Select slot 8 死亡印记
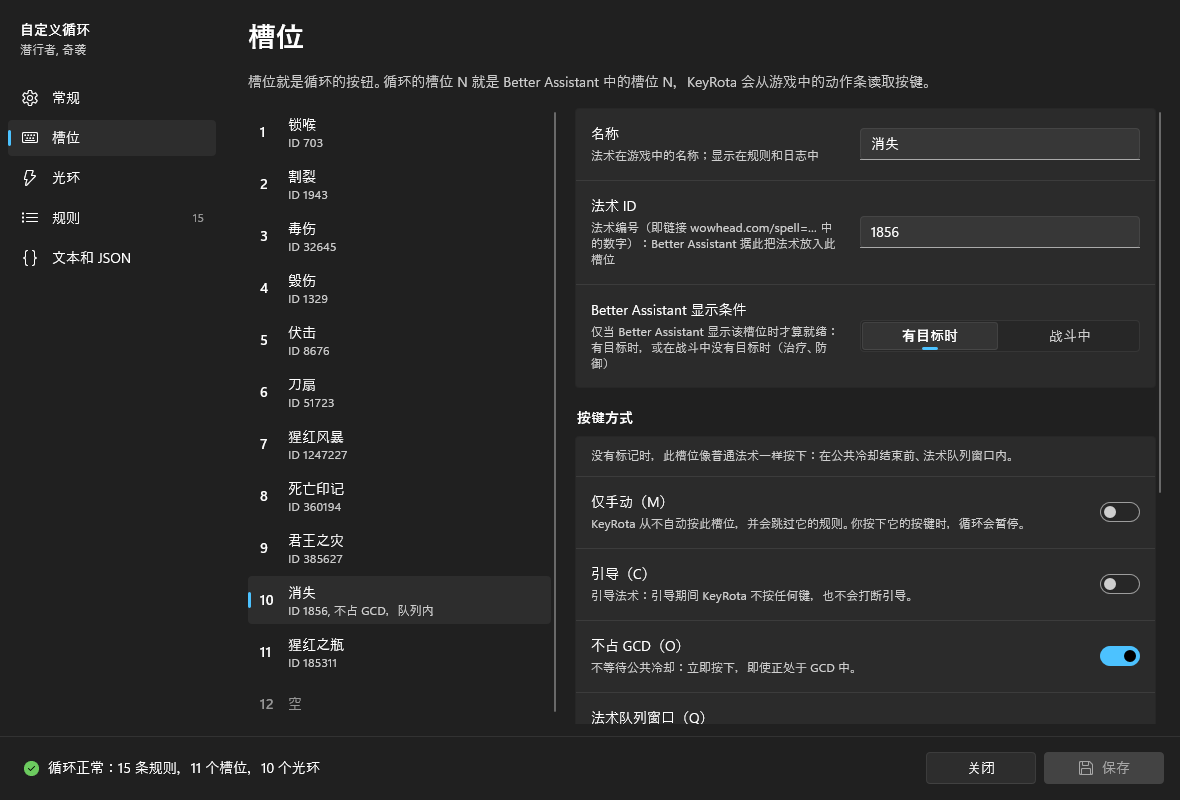 point(400,497)
